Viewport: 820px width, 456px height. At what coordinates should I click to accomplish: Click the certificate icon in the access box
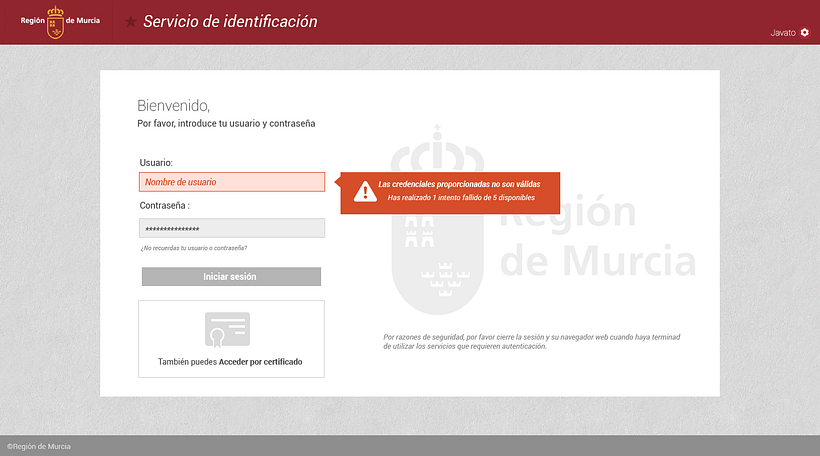click(227, 330)
